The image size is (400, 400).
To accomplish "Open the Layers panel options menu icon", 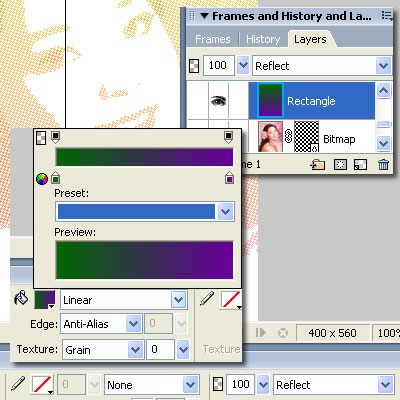I will [x=387, y=15].
